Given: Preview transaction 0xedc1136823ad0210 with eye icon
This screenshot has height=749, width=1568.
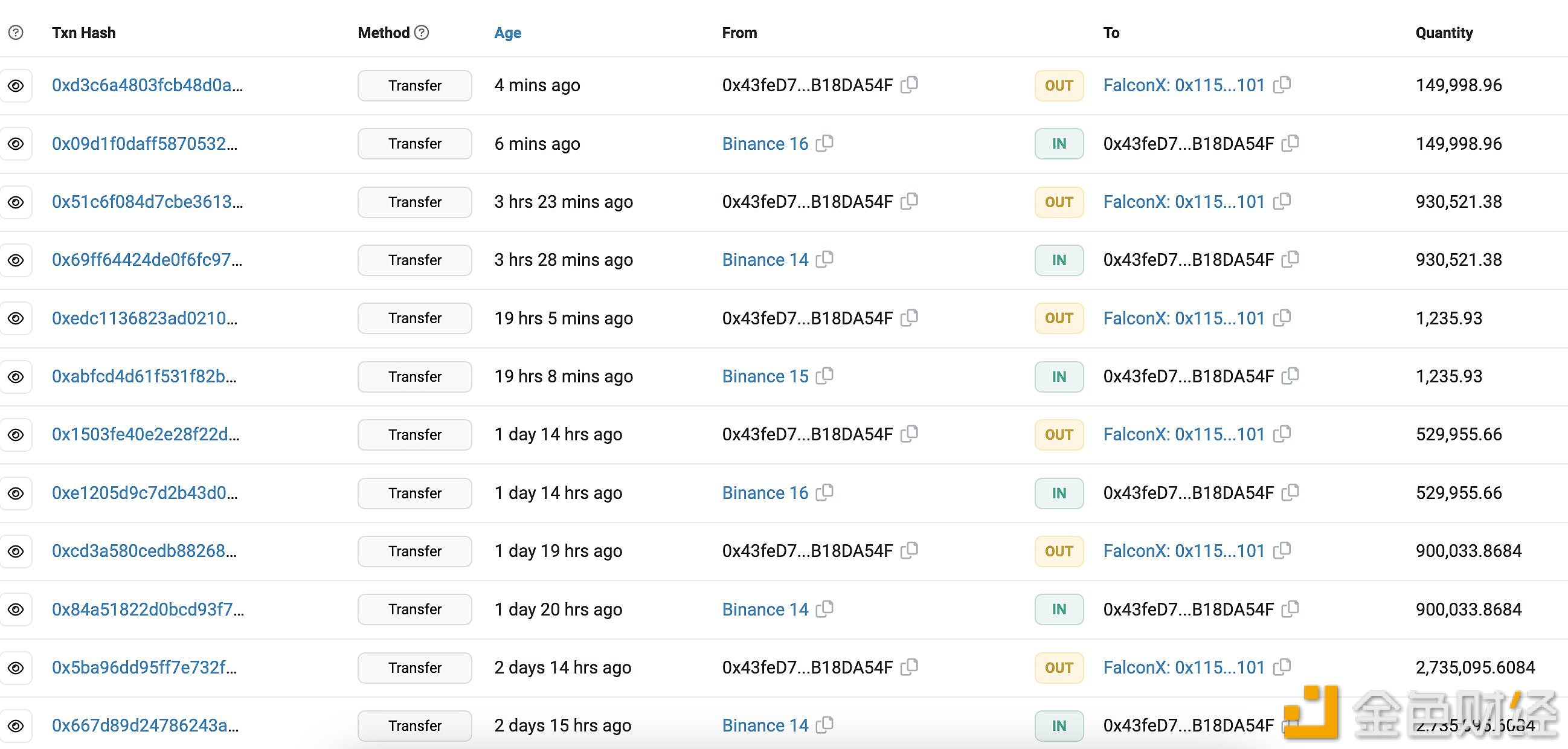Looking at the screenshot, I should (16, 318).
